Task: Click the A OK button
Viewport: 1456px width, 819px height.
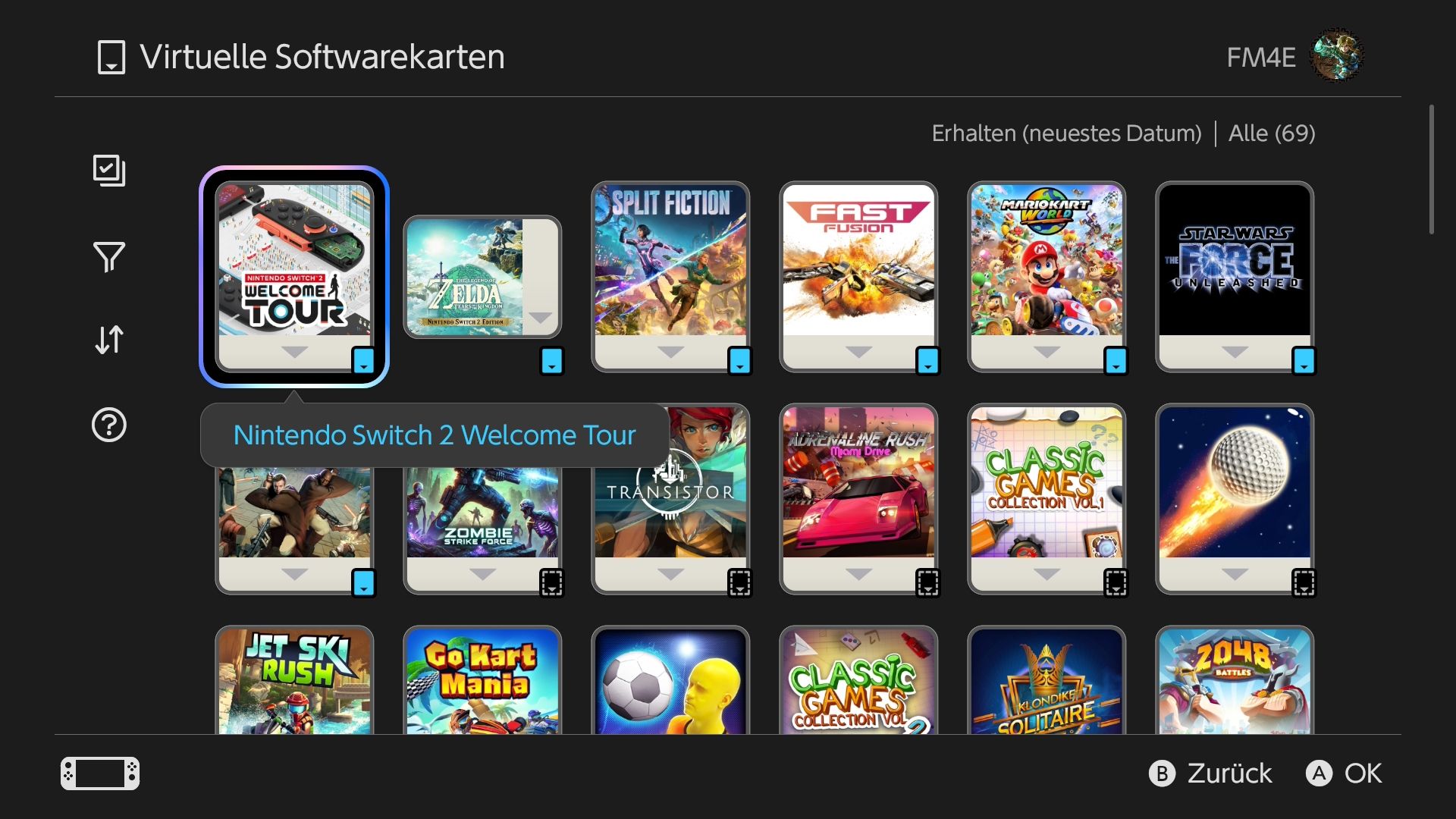Action: click(x=1344, y=773)
